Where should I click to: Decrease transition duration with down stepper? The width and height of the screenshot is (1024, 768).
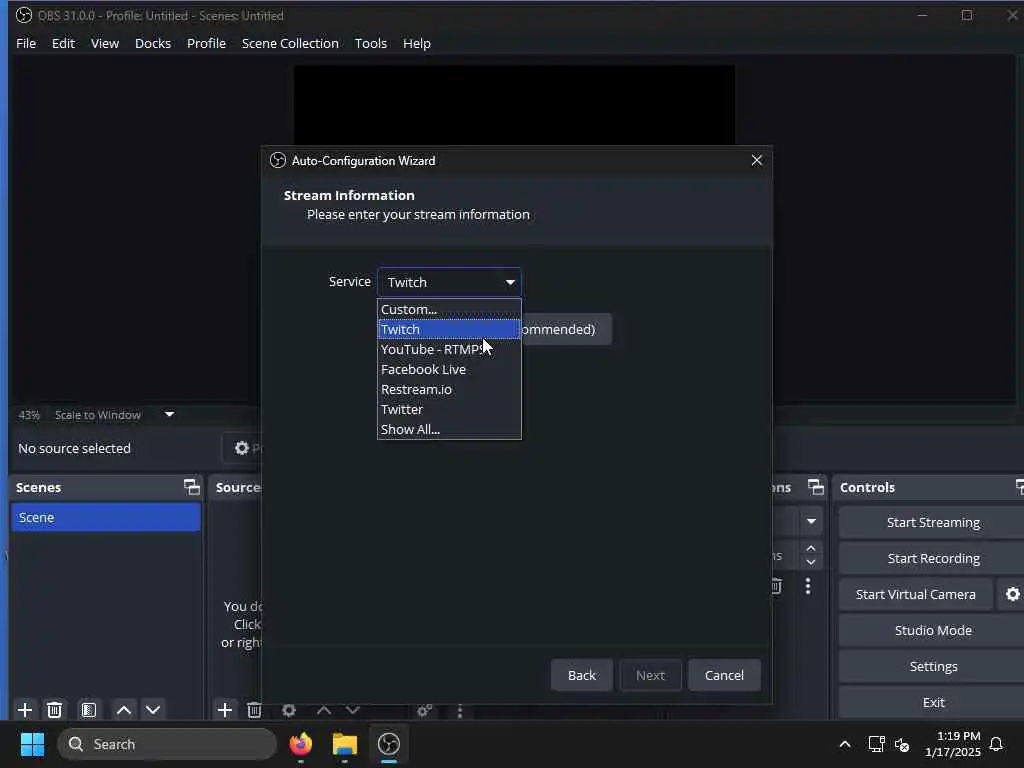click(811, 562)
